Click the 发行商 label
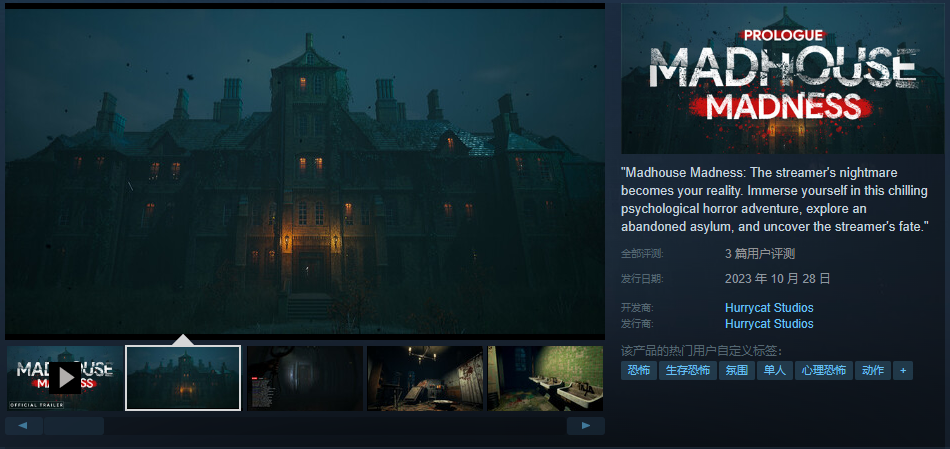This screenshot has width=950, height=449. (x=637, y=324)
